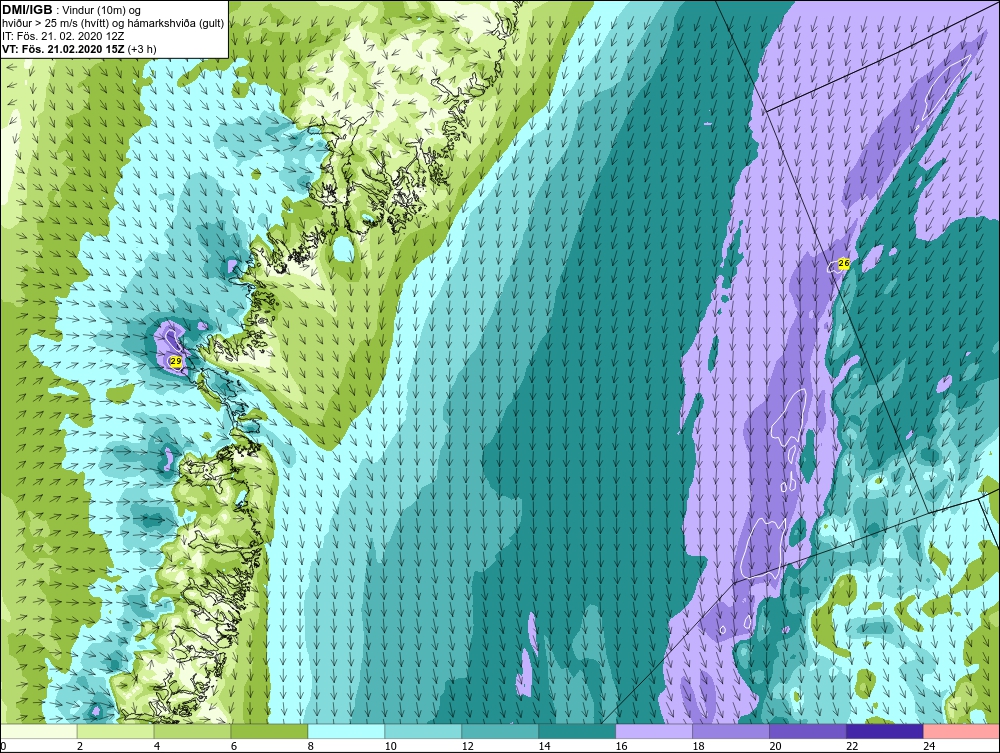
Task: Click the legend label 12
Action: tap(468, 746)
